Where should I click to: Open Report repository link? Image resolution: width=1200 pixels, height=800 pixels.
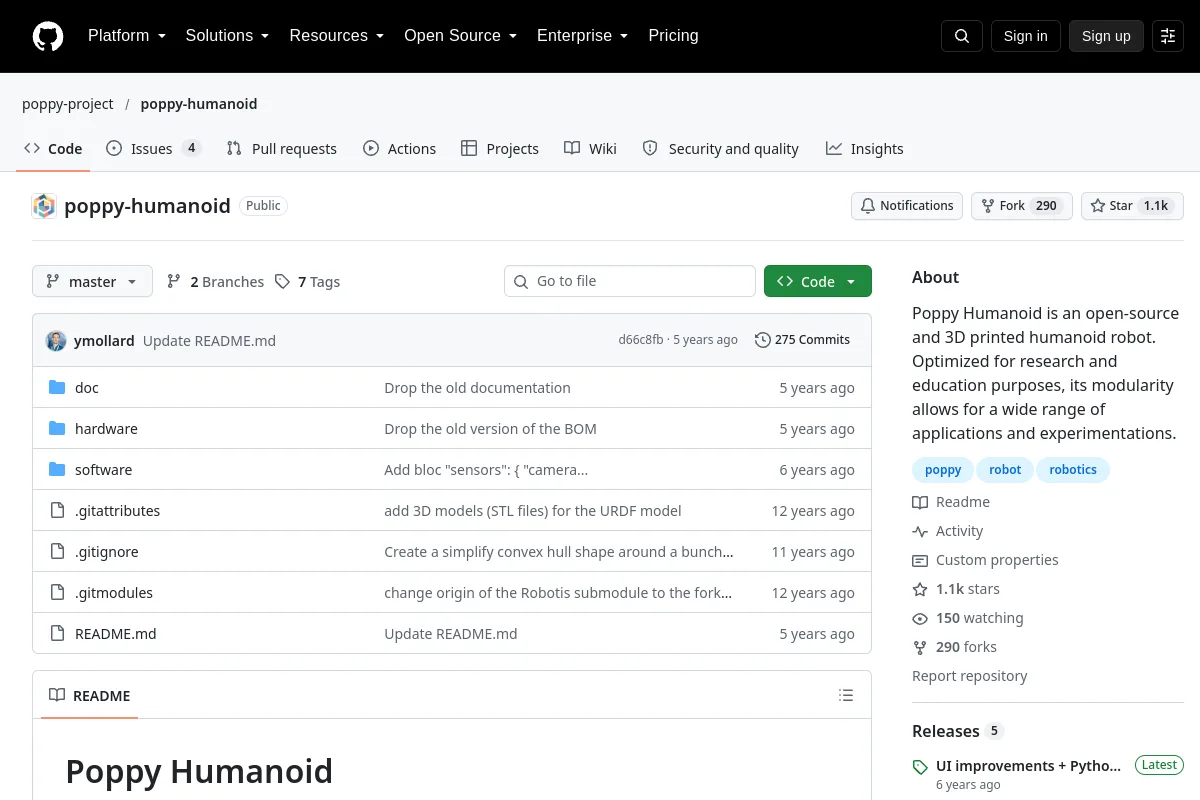click(970, 676)
